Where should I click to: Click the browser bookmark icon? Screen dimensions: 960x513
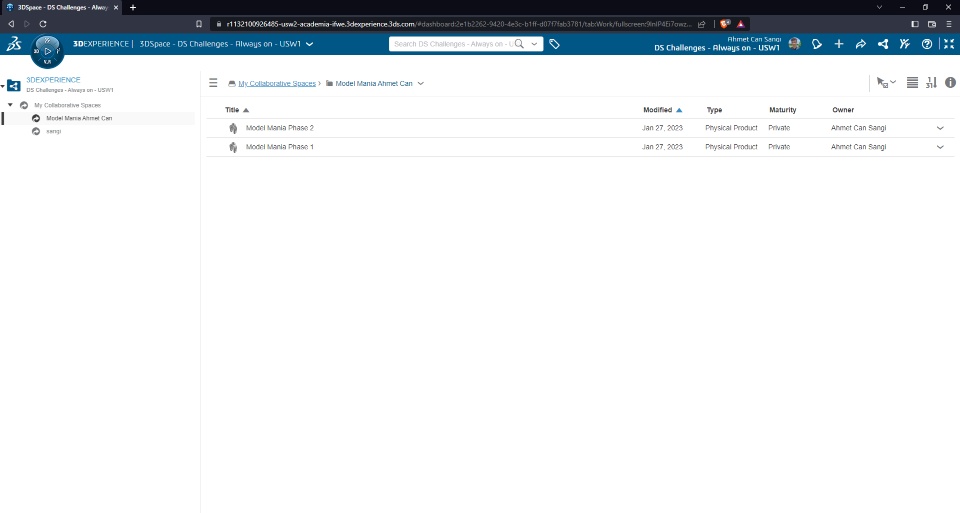pos(199,24)
